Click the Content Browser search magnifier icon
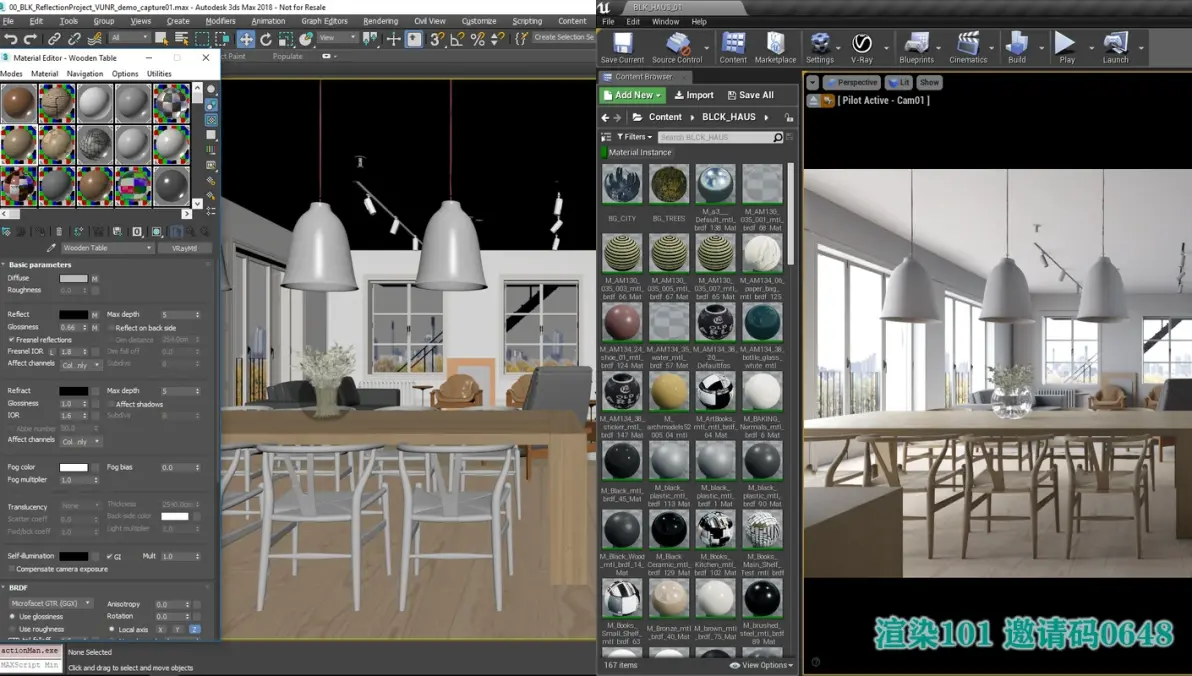The height and width of the screenshot is (676, 1192). tap(777, 137)
